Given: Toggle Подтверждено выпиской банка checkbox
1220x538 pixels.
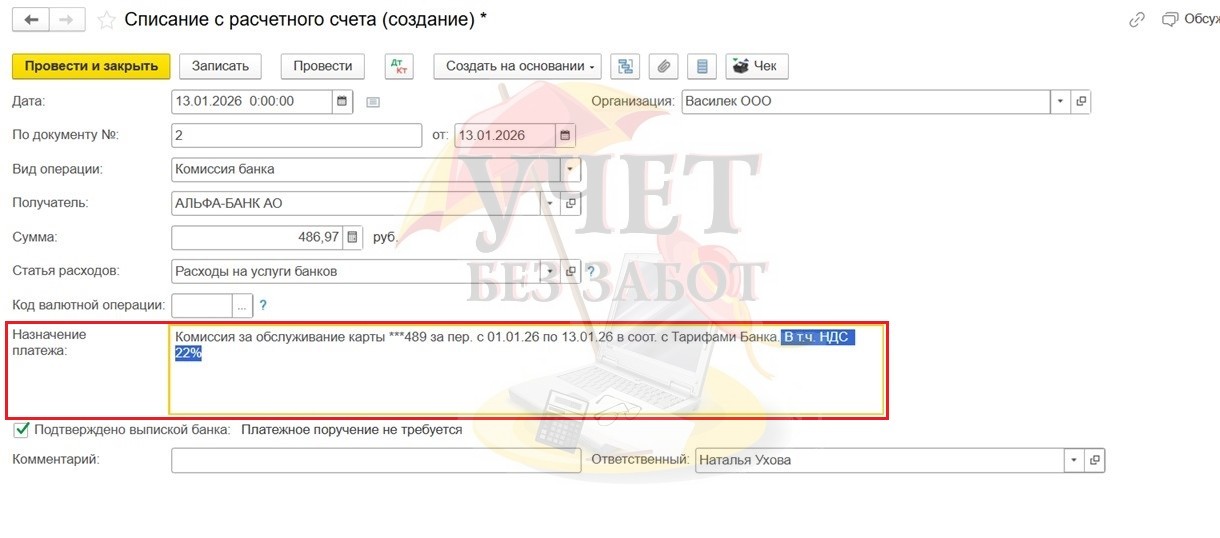Looking at the screenshot, I should (x=20, y=429).
